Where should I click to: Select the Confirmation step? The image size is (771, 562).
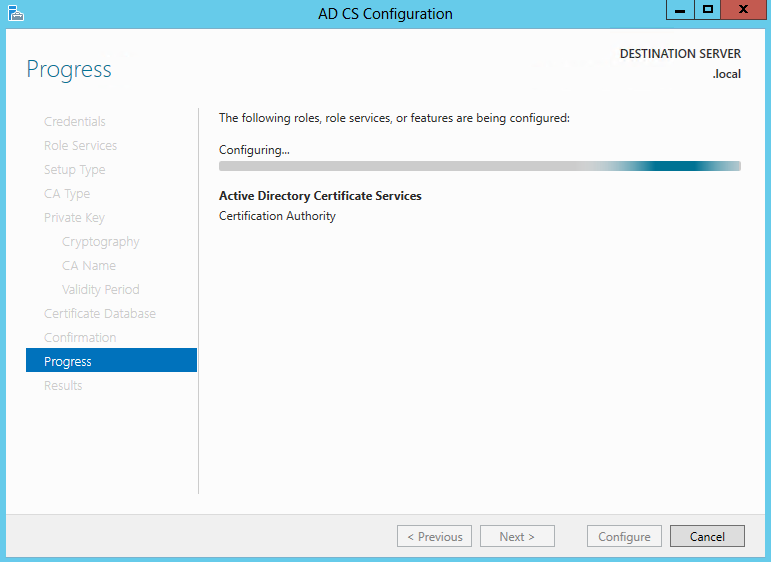[x=80, y=338]
